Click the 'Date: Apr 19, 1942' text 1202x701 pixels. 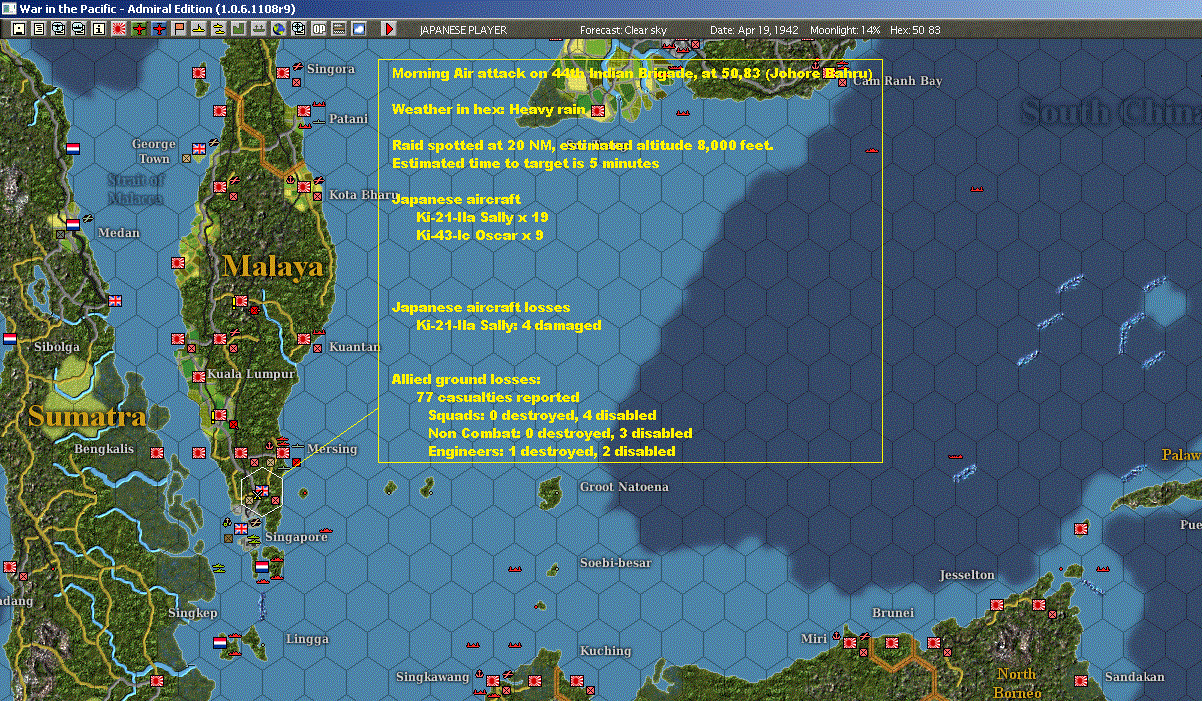[x=754, y=30]
